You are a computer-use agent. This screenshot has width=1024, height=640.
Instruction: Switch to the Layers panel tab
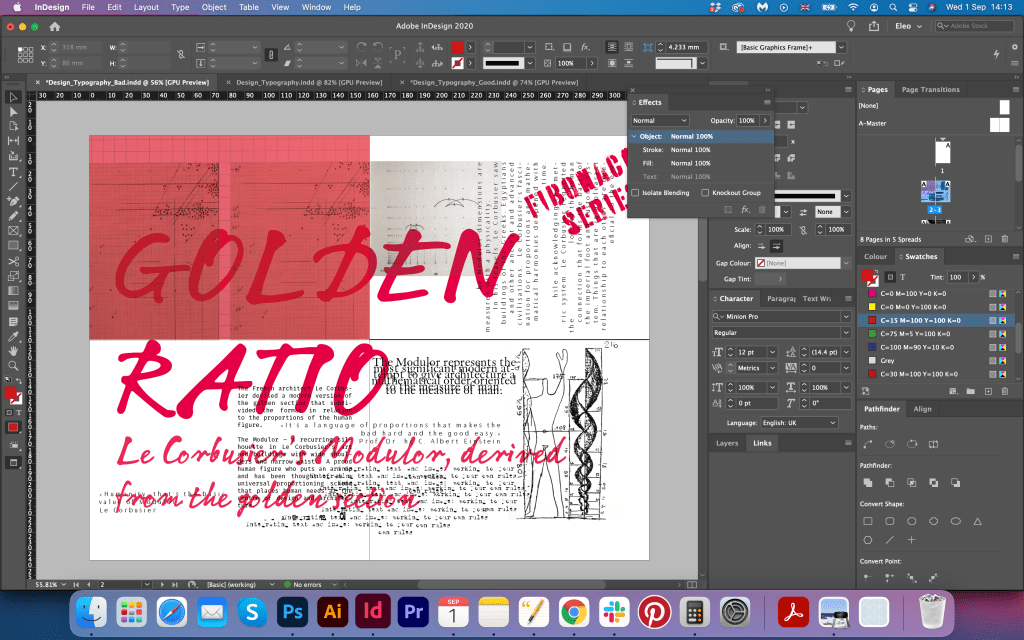tap(727, 442)
